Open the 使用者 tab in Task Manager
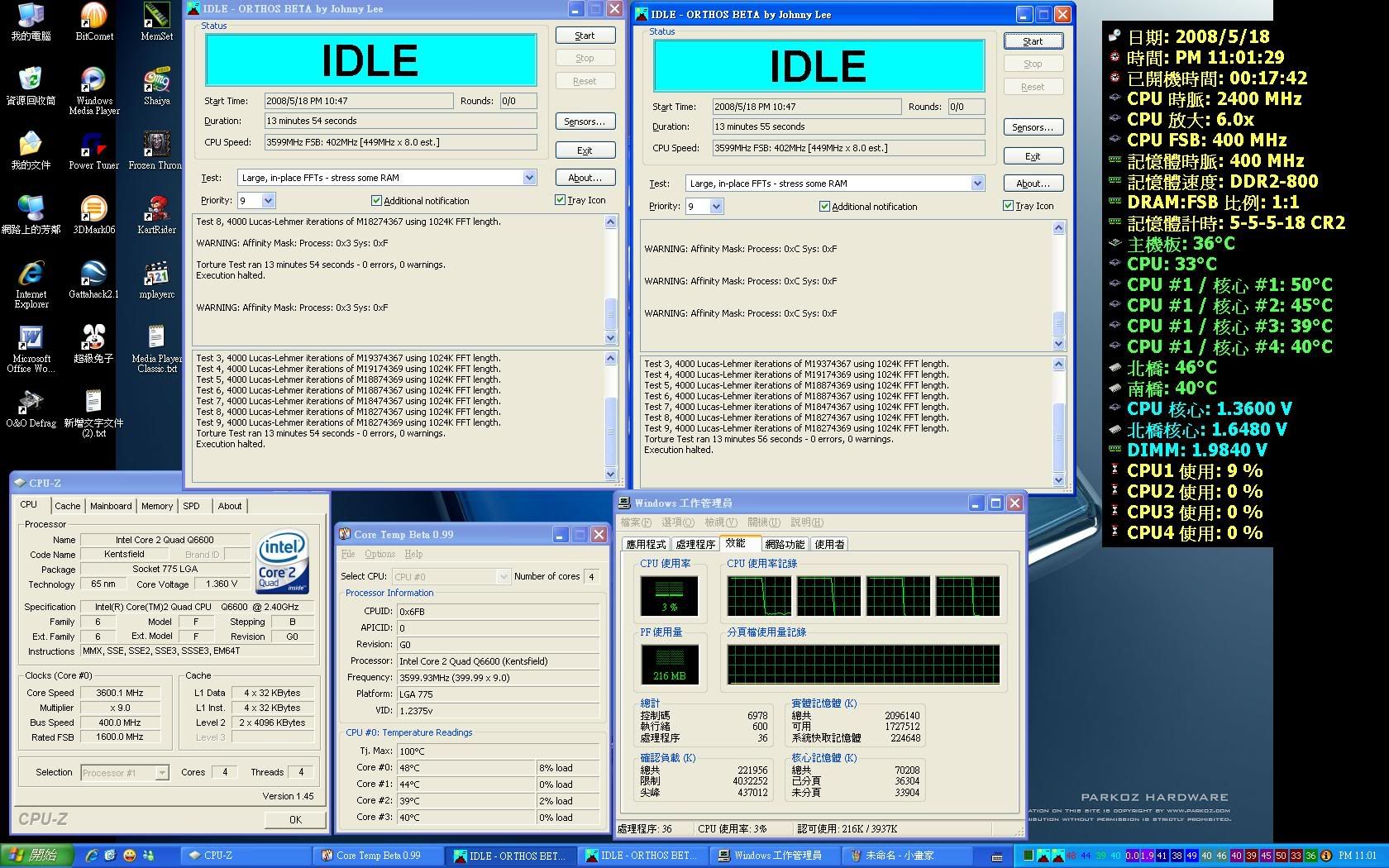The height and width of the screenshot is (868, 1389). 829,544
